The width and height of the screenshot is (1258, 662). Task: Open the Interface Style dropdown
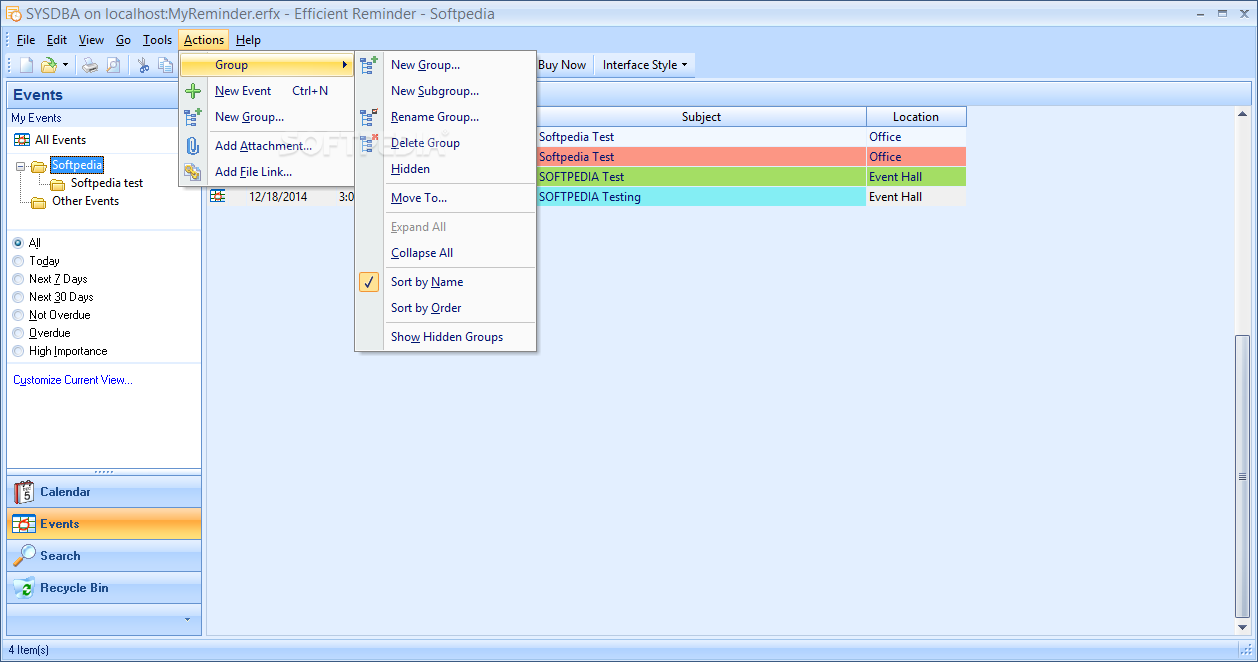click(x=645, y=65)
